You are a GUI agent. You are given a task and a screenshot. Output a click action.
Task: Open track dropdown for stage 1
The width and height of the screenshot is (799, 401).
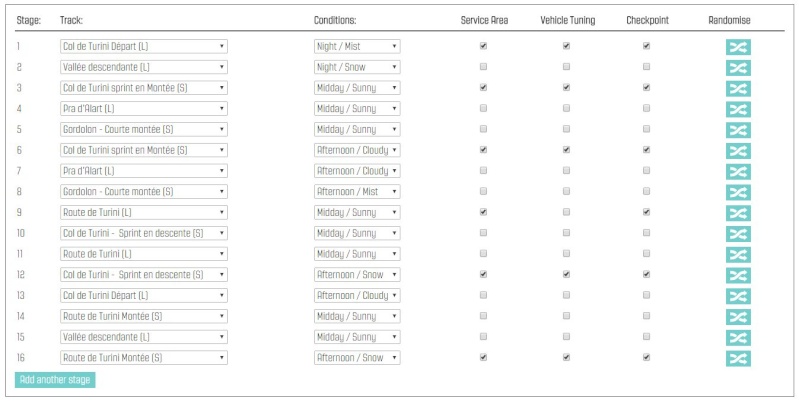144,46
